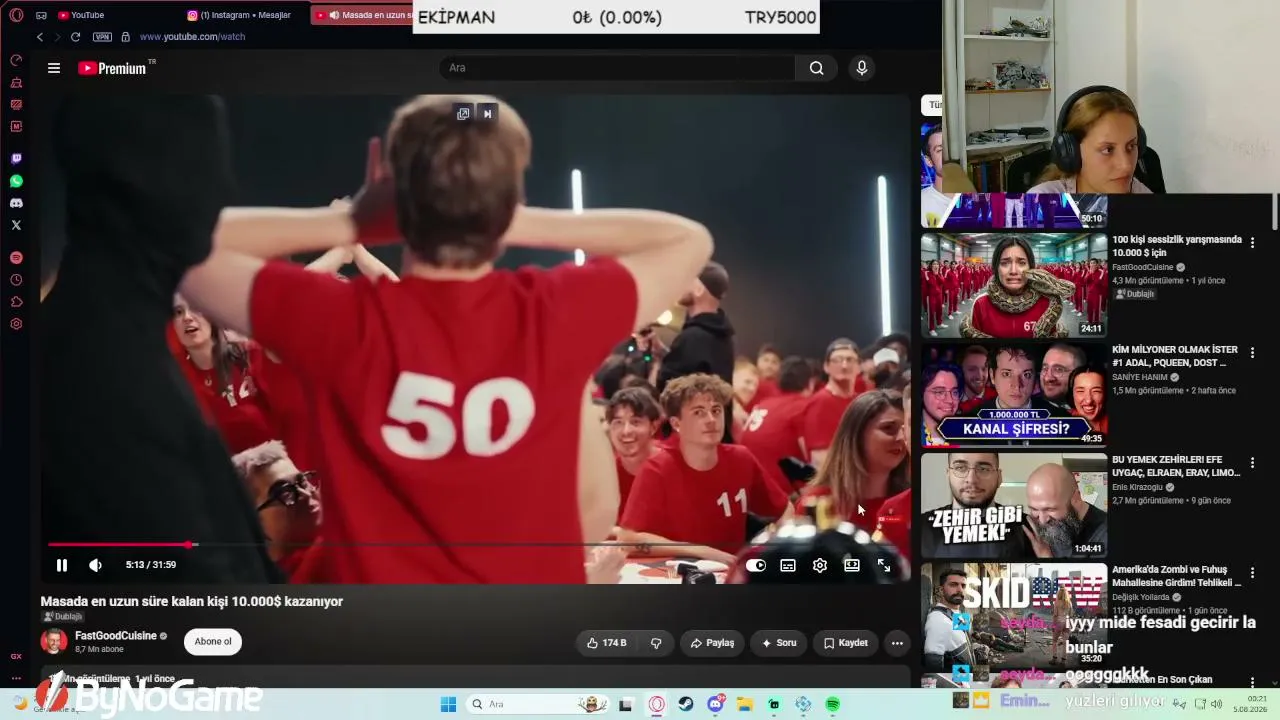
Task: Click the YouTube search magnifier button
Action: click(817, 68)
